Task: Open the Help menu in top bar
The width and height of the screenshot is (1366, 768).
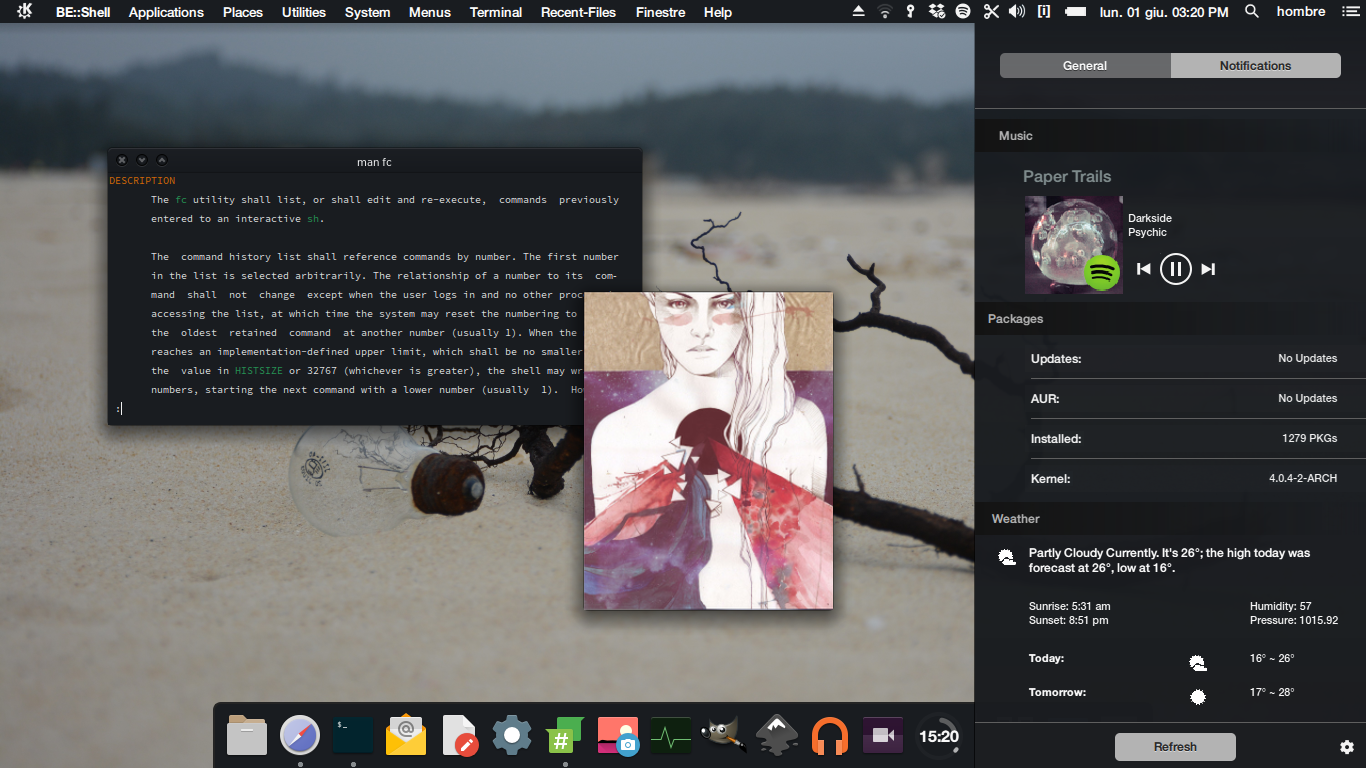Action: pyautogui.click(x=718, y=12)
